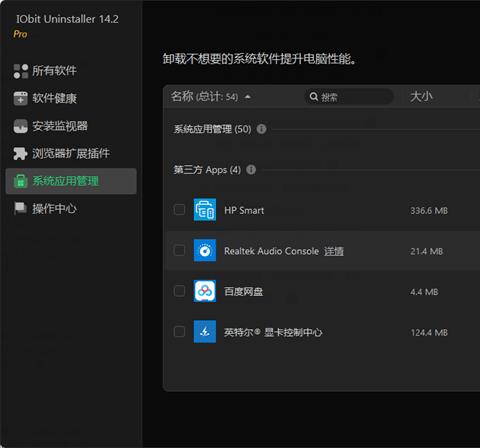Click the 系统应用管理 green icon
The height and width of the screenshot is (448, 480).
[x=21, y=181]
